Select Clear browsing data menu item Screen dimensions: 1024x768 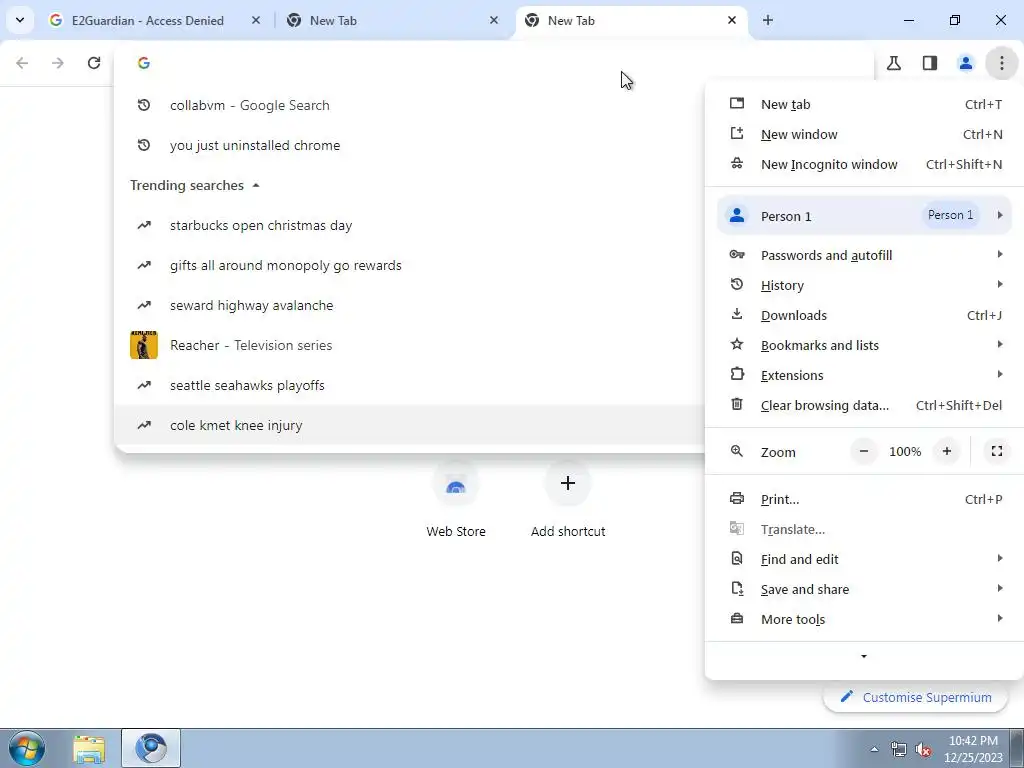point(864,406)
